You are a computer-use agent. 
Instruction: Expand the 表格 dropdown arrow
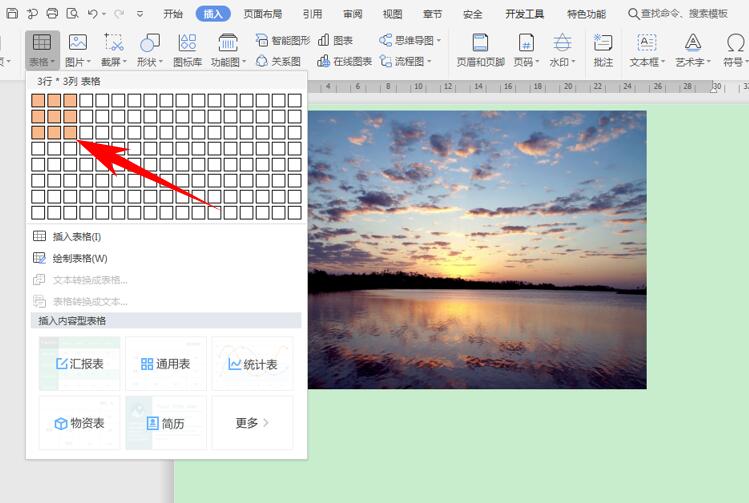(x=52, y=62)
